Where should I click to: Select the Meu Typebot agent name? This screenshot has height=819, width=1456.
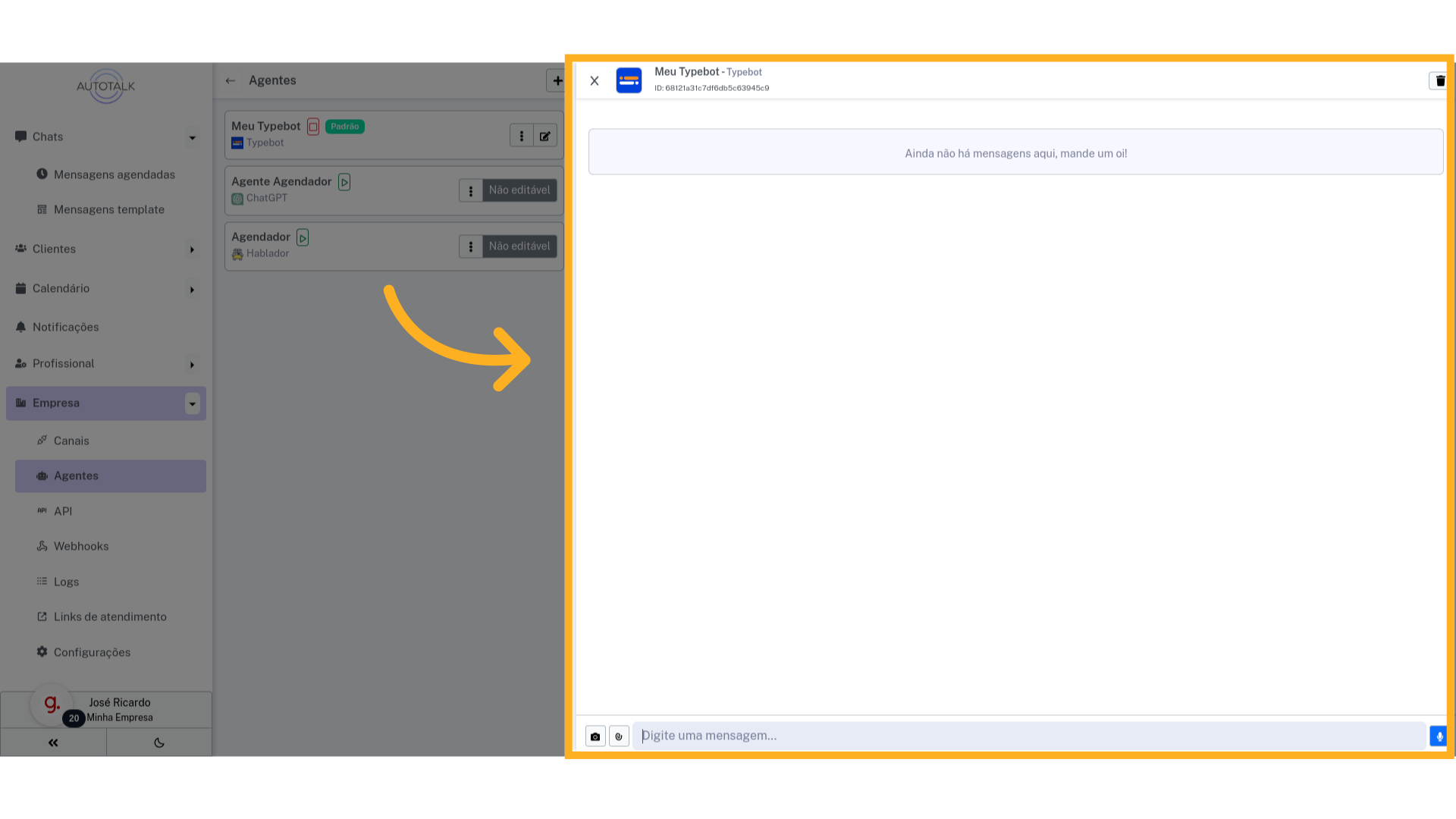click(x=265, y=127)
